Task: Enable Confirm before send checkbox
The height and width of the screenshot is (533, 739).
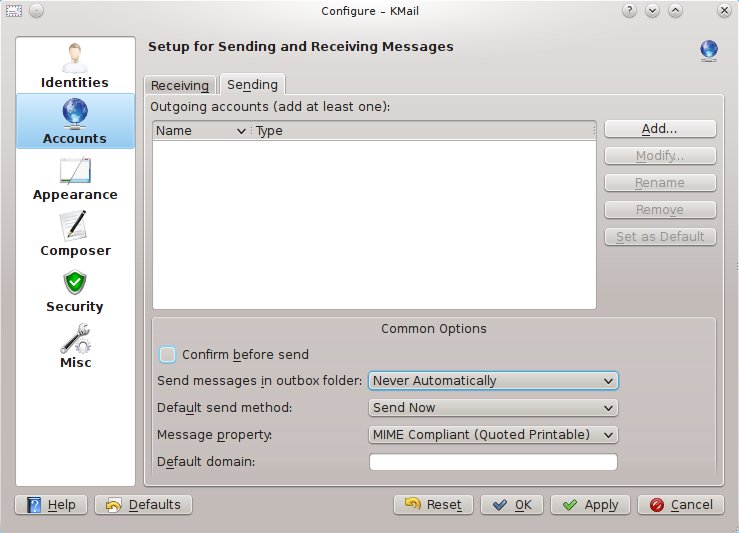Action: (168, 354)
